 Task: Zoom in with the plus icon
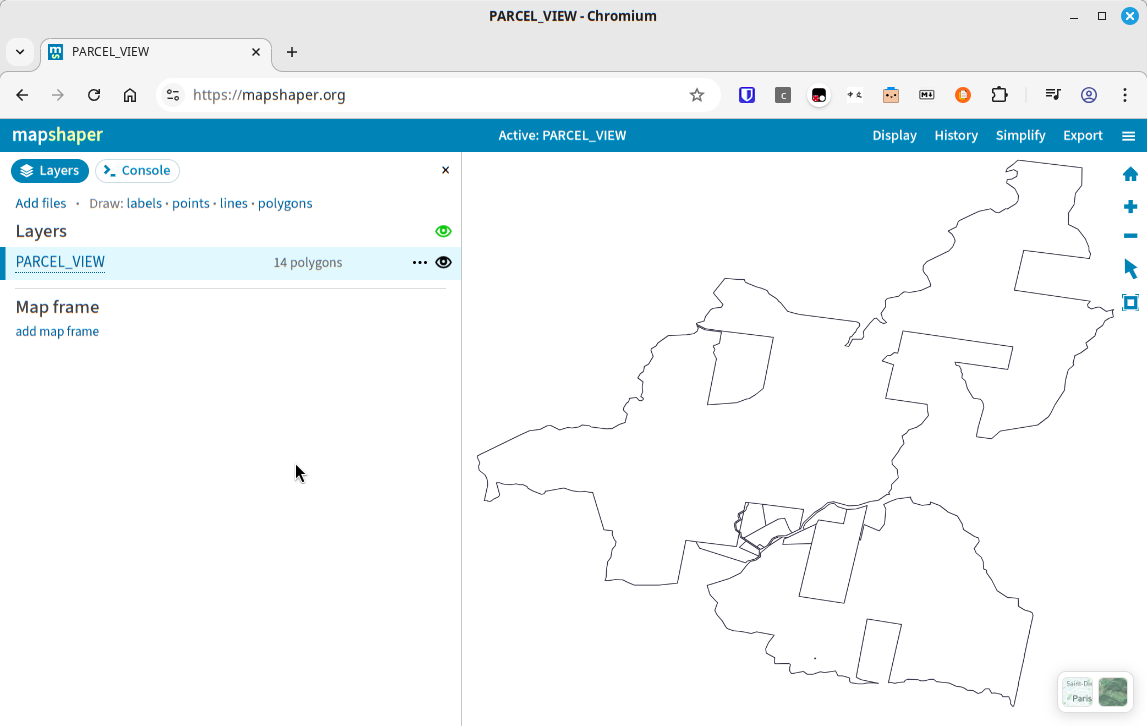coord(1130,206)
